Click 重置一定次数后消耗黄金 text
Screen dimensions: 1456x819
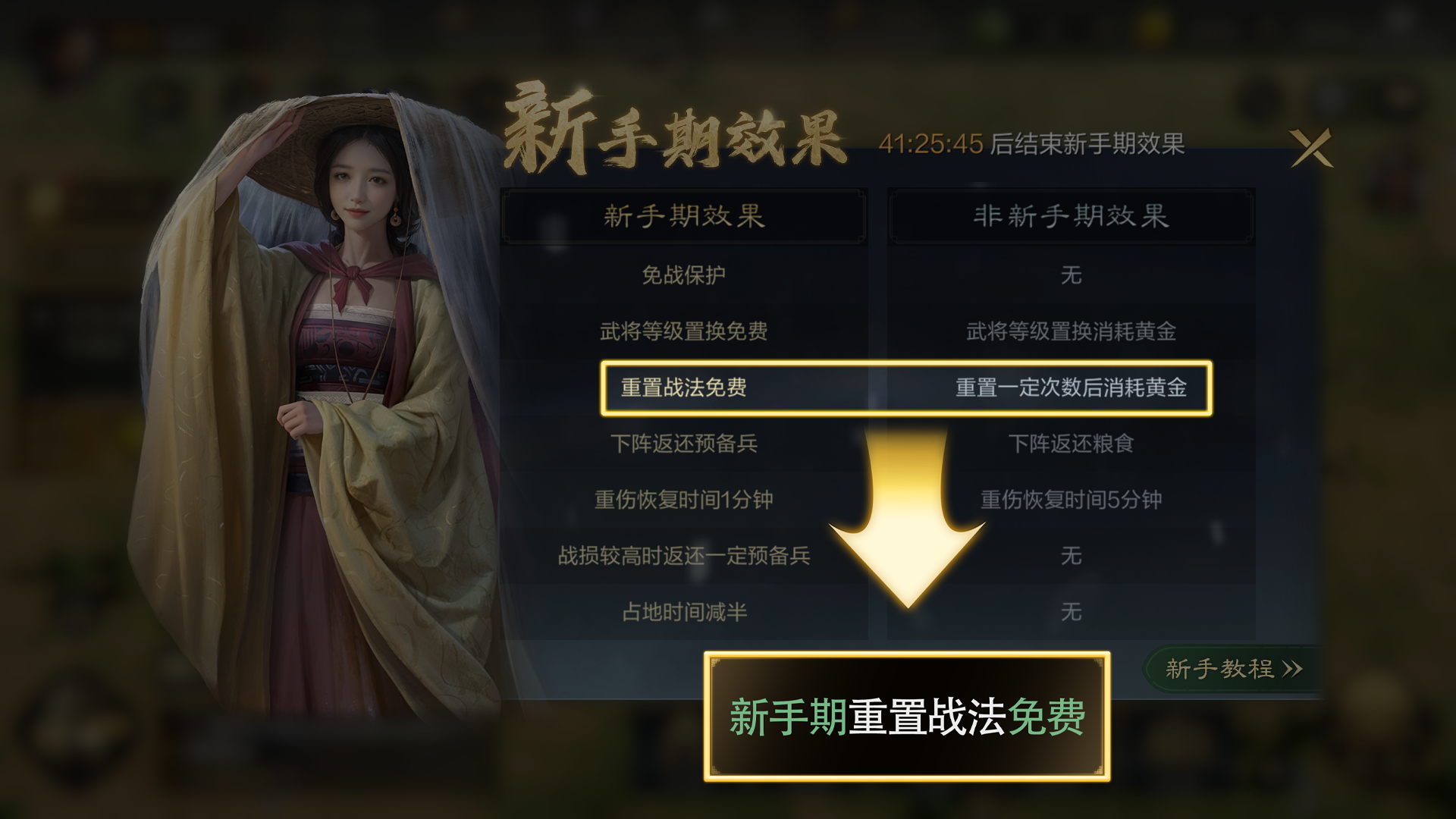coord(1071,388)
